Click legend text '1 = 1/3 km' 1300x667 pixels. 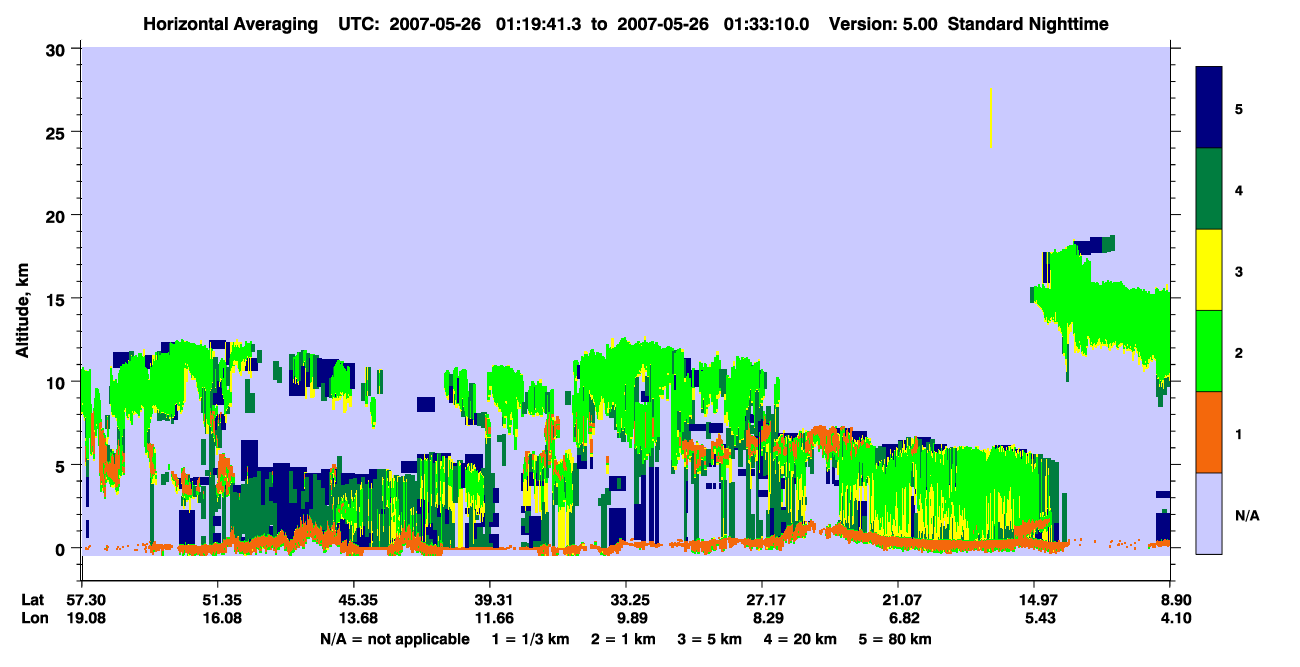point(531,639)
